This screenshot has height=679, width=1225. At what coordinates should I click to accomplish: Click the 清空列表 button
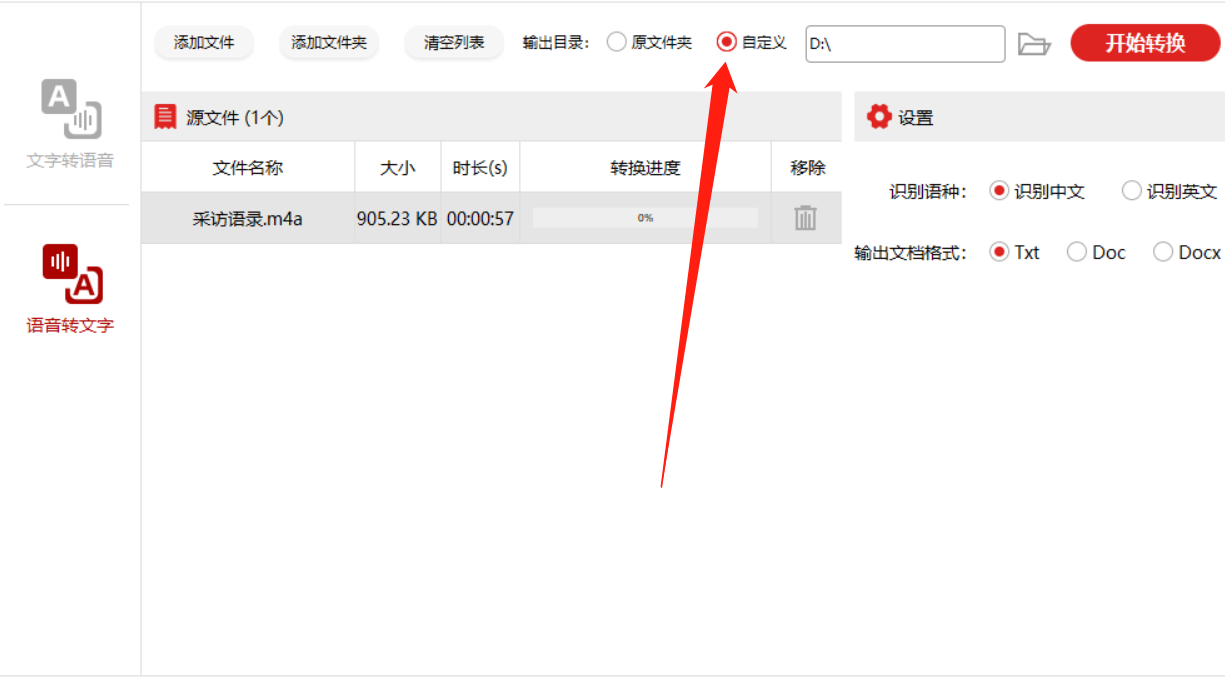(x=454, y=43)
